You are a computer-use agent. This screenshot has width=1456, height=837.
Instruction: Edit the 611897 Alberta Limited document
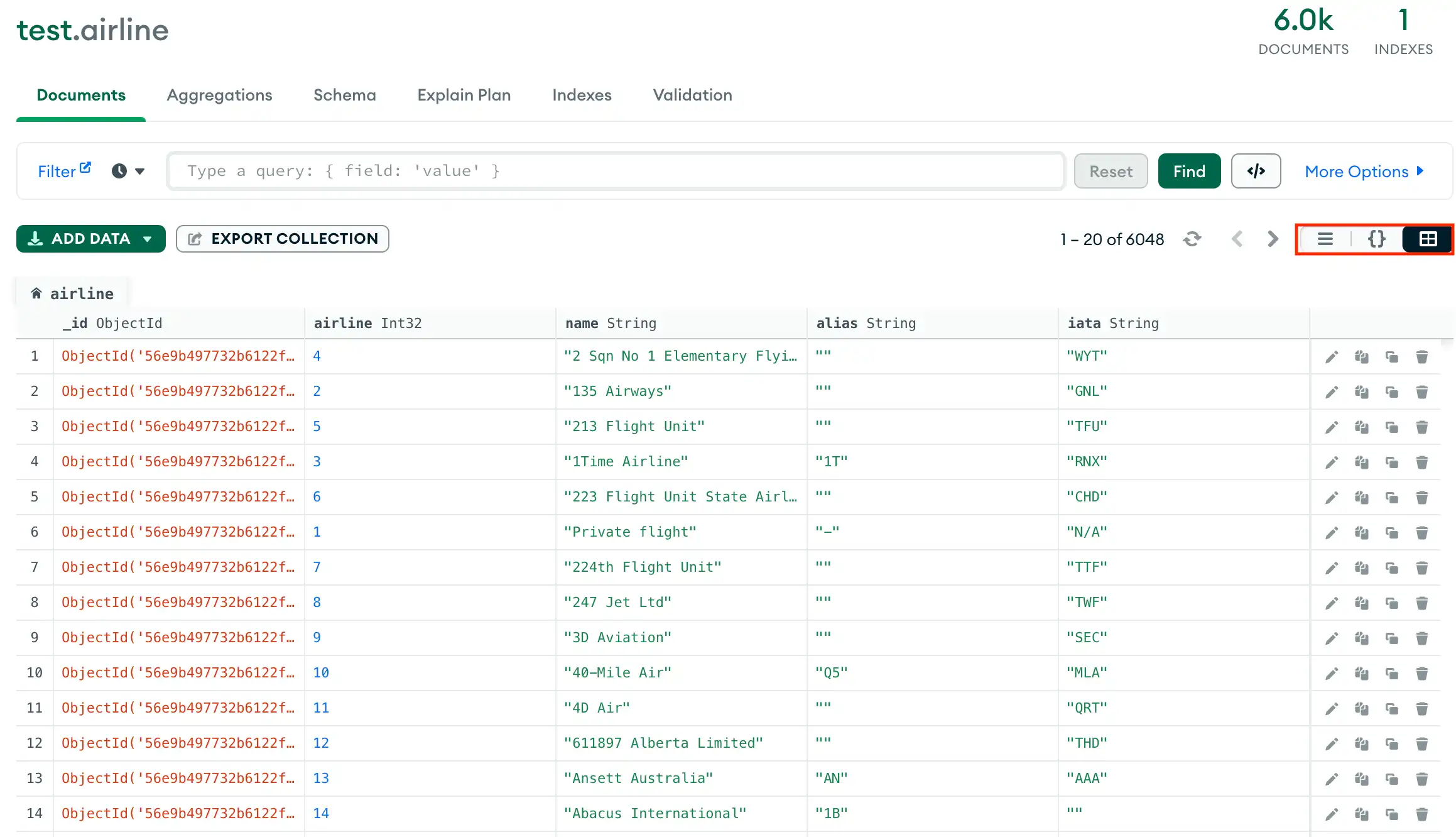coord(1331,744)
